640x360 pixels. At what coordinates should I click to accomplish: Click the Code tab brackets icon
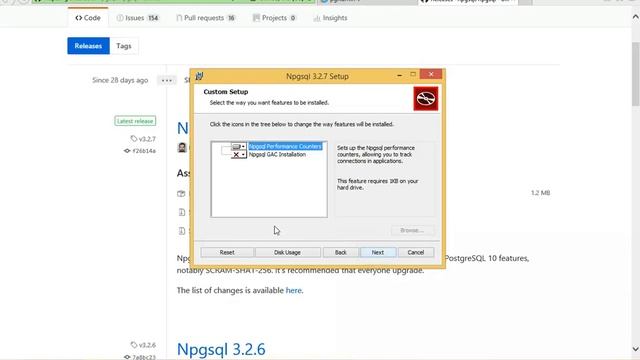79,18
